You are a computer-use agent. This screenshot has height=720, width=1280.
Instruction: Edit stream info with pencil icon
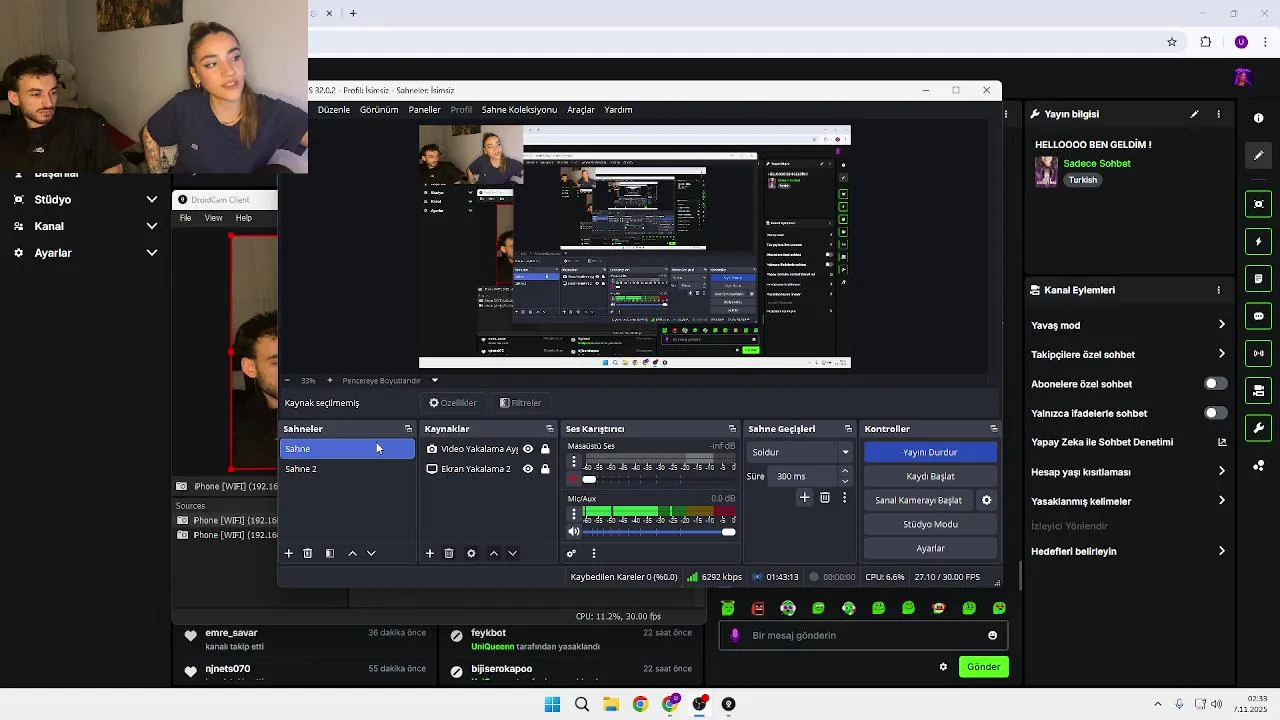[1194, 114]
